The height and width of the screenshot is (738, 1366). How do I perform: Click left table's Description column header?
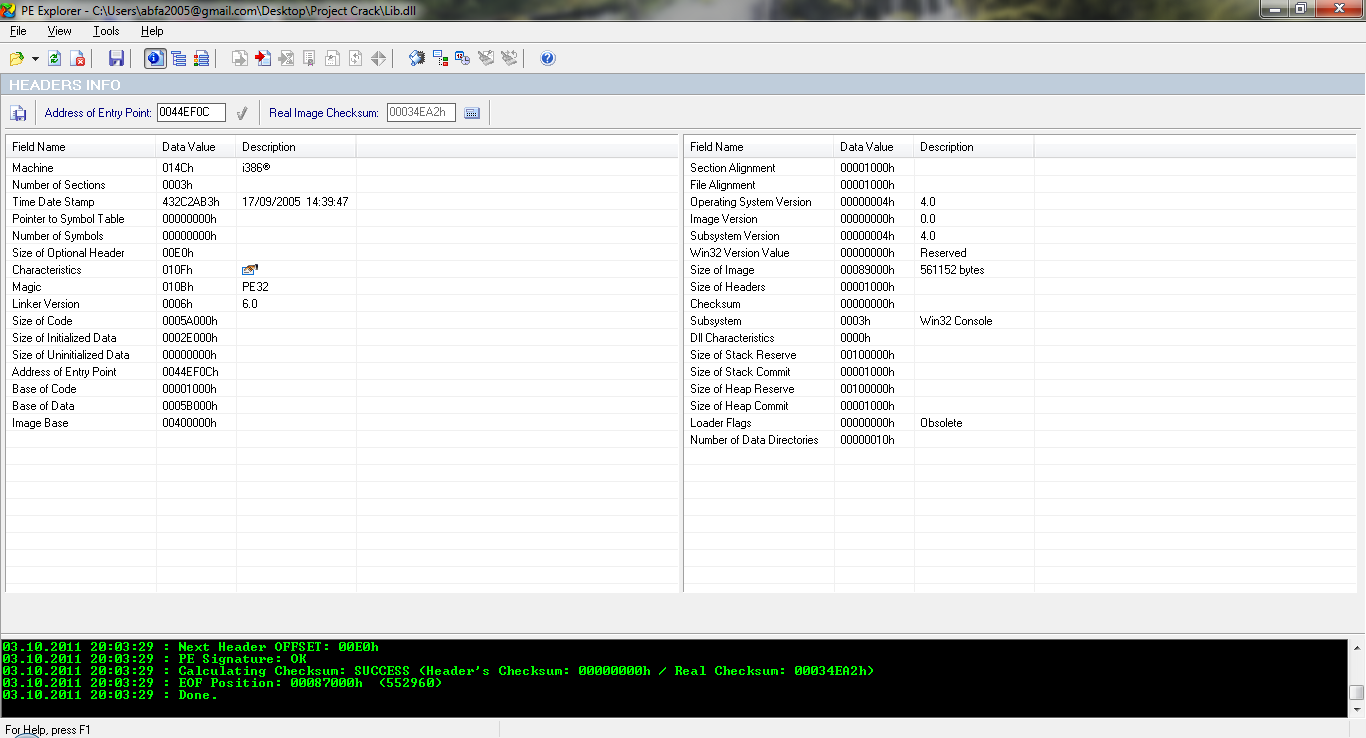297,147
